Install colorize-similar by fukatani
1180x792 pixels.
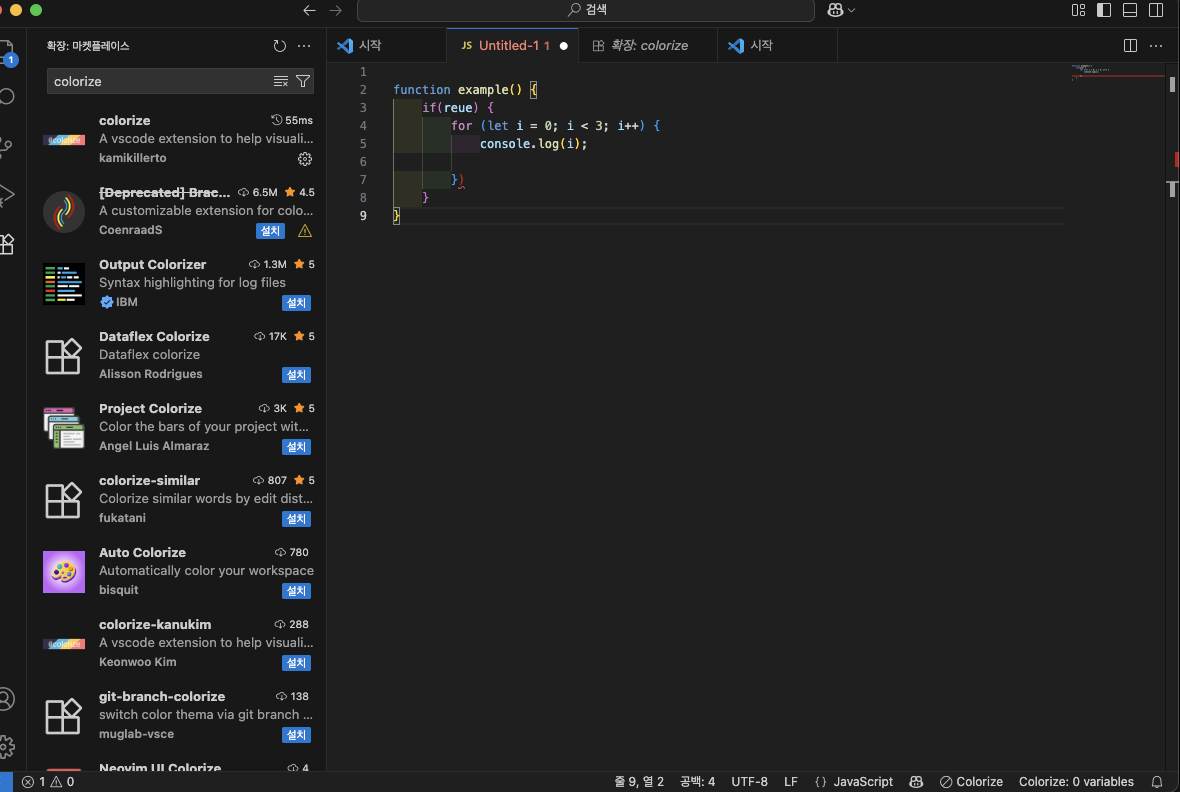coord(297,519)
